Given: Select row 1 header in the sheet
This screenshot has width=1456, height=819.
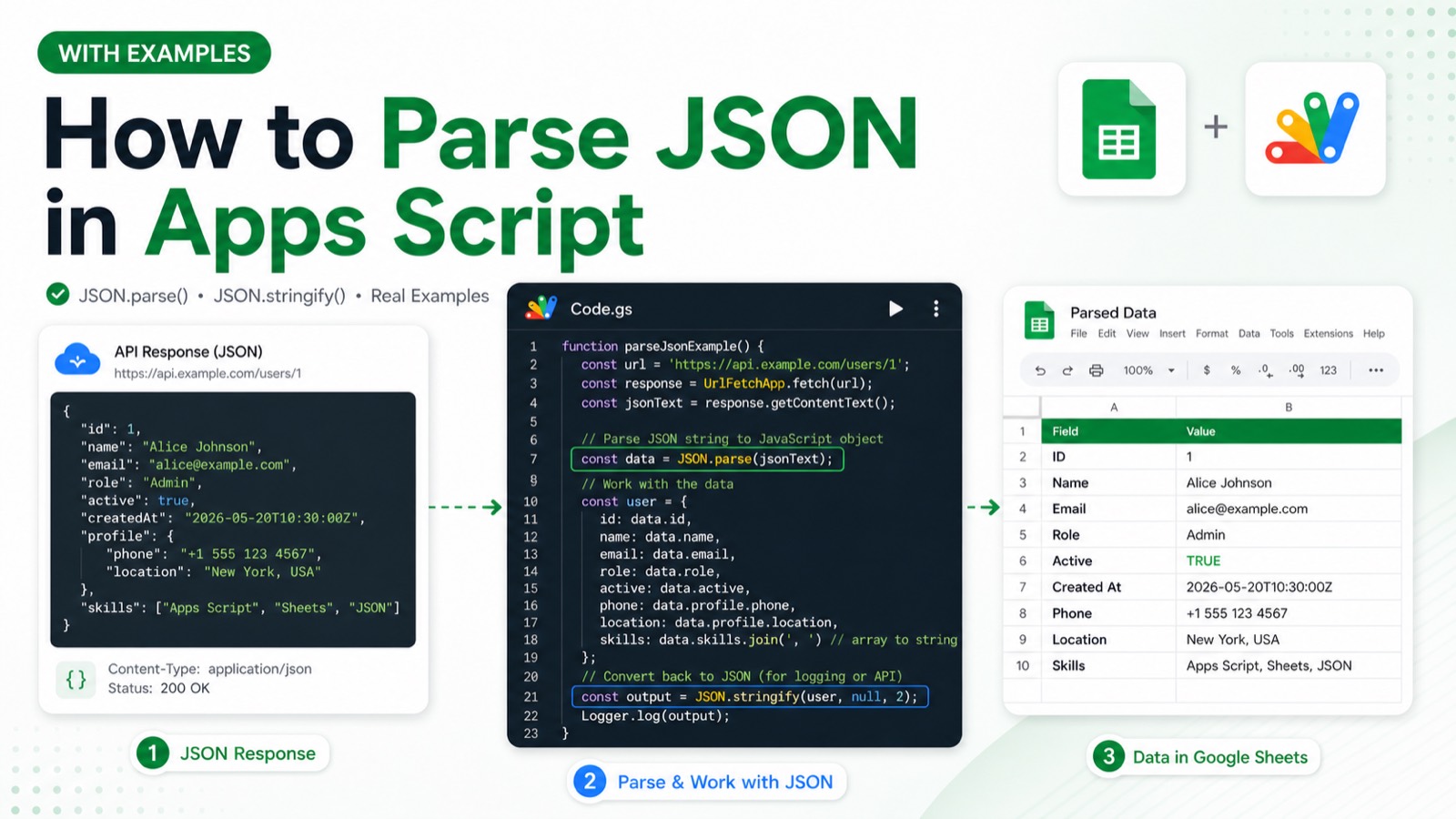Looking at the screenshot, I should (x=1022, y=431).
